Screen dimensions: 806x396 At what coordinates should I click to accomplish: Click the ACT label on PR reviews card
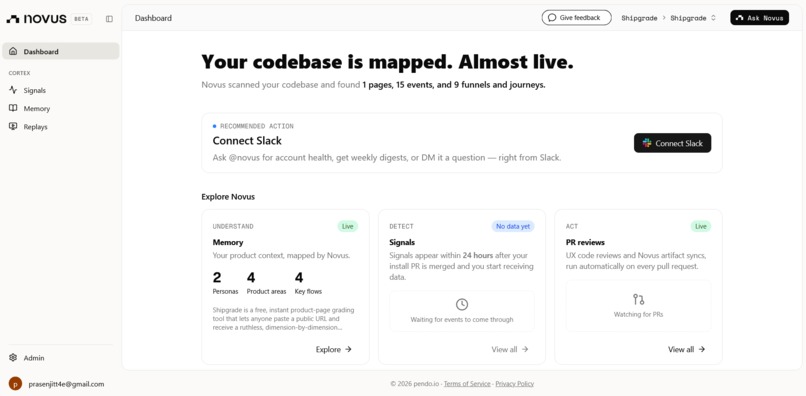(x=572, y=226)
